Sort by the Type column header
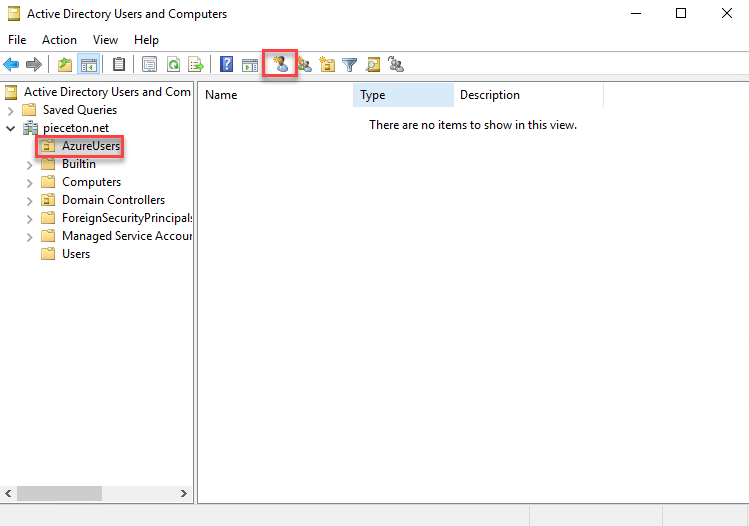The image size is (749, 526). coord(403,95)
